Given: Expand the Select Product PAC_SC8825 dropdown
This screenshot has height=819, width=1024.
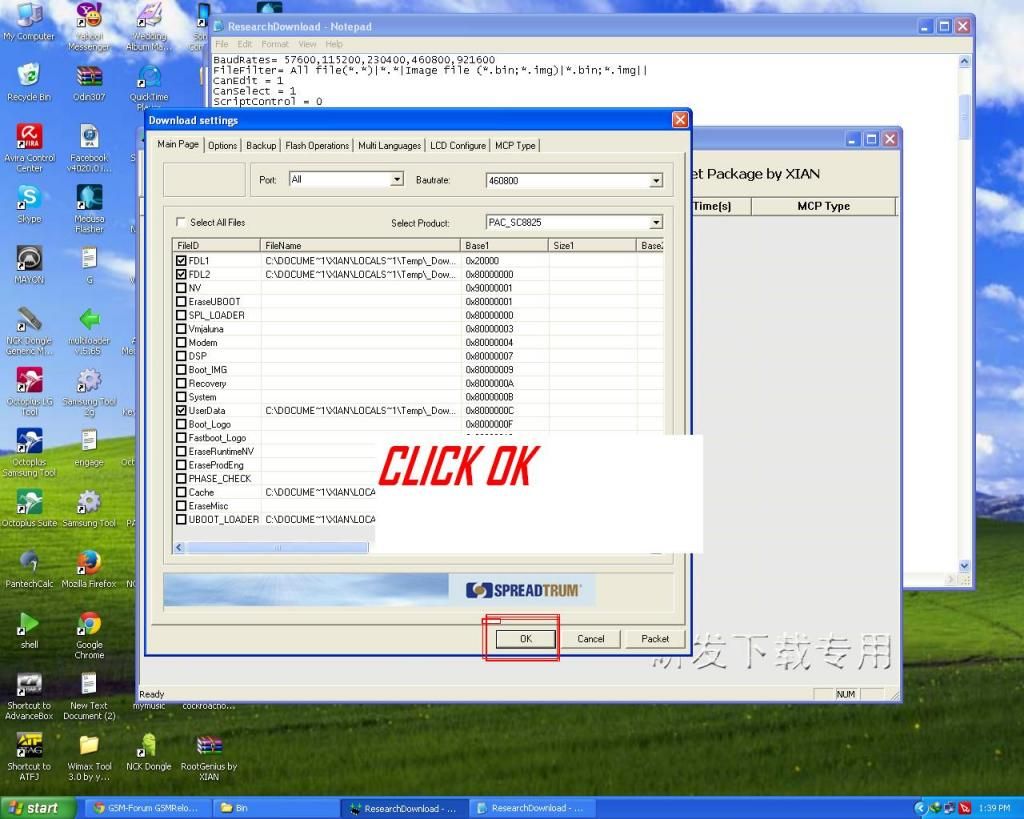Looking at the screenshot, I should (656, 221).
